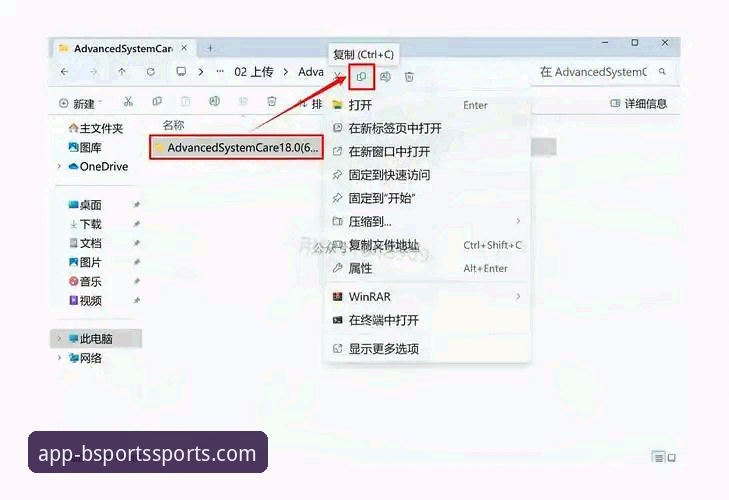The width and height of the screenshot is (729, 500).
Task: Click the Share icon in the command toolbar
Action: [x=243, y=101]
